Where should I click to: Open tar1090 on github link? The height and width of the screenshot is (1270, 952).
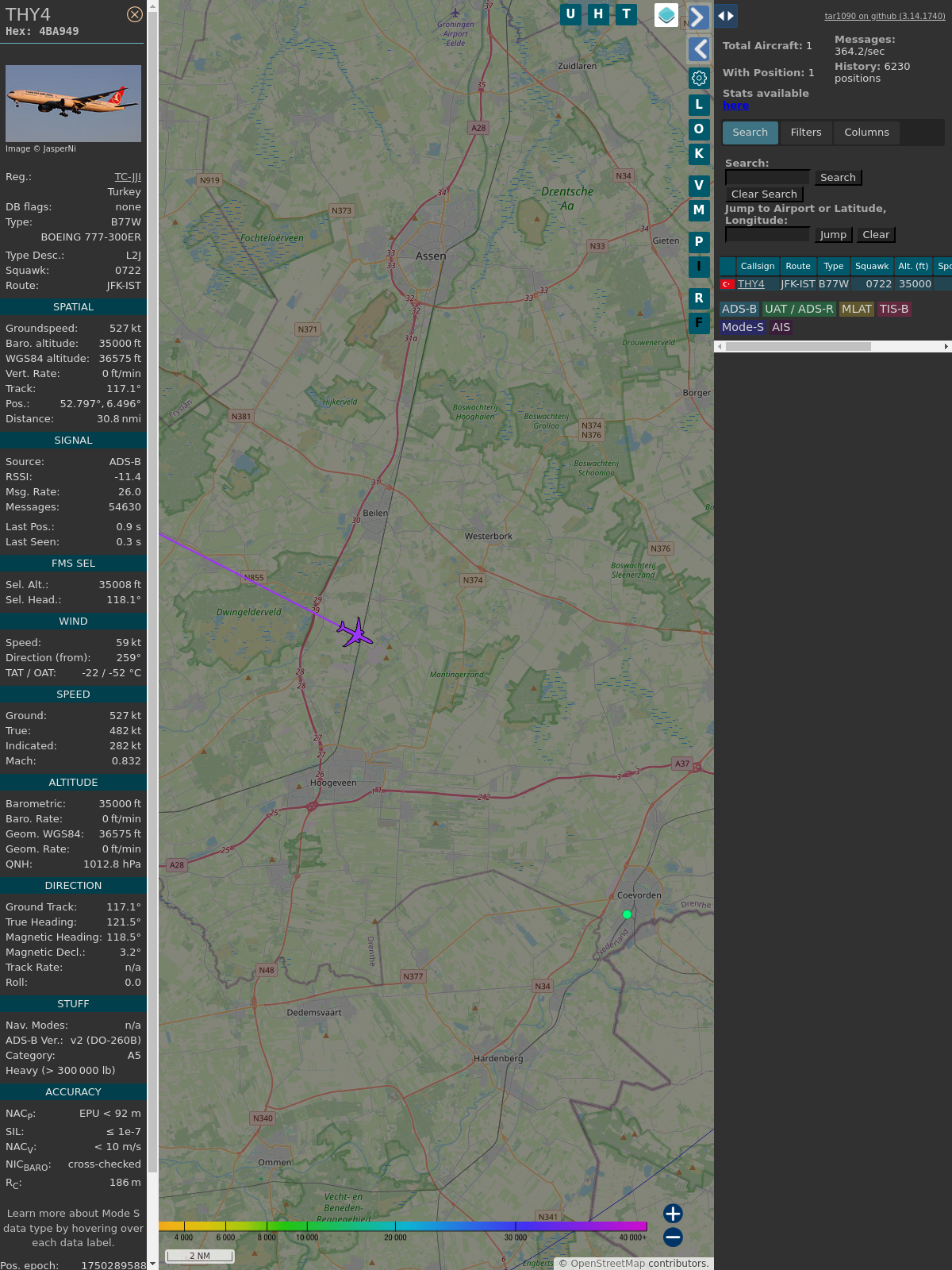pyautogui.click(x=885, y=16)
